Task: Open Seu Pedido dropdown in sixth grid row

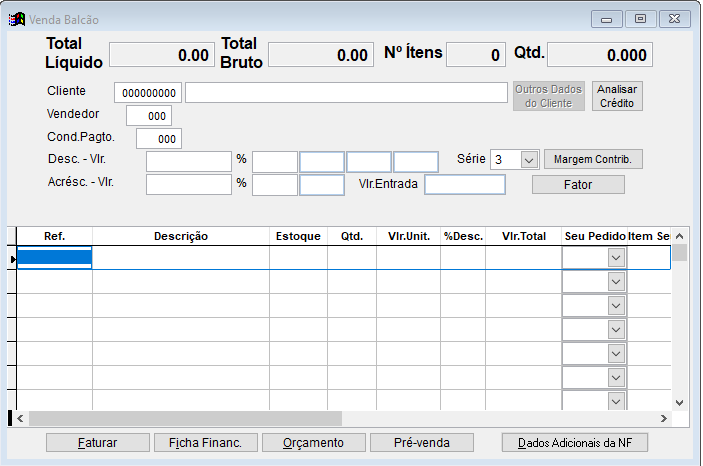Action: pos(616,378)
